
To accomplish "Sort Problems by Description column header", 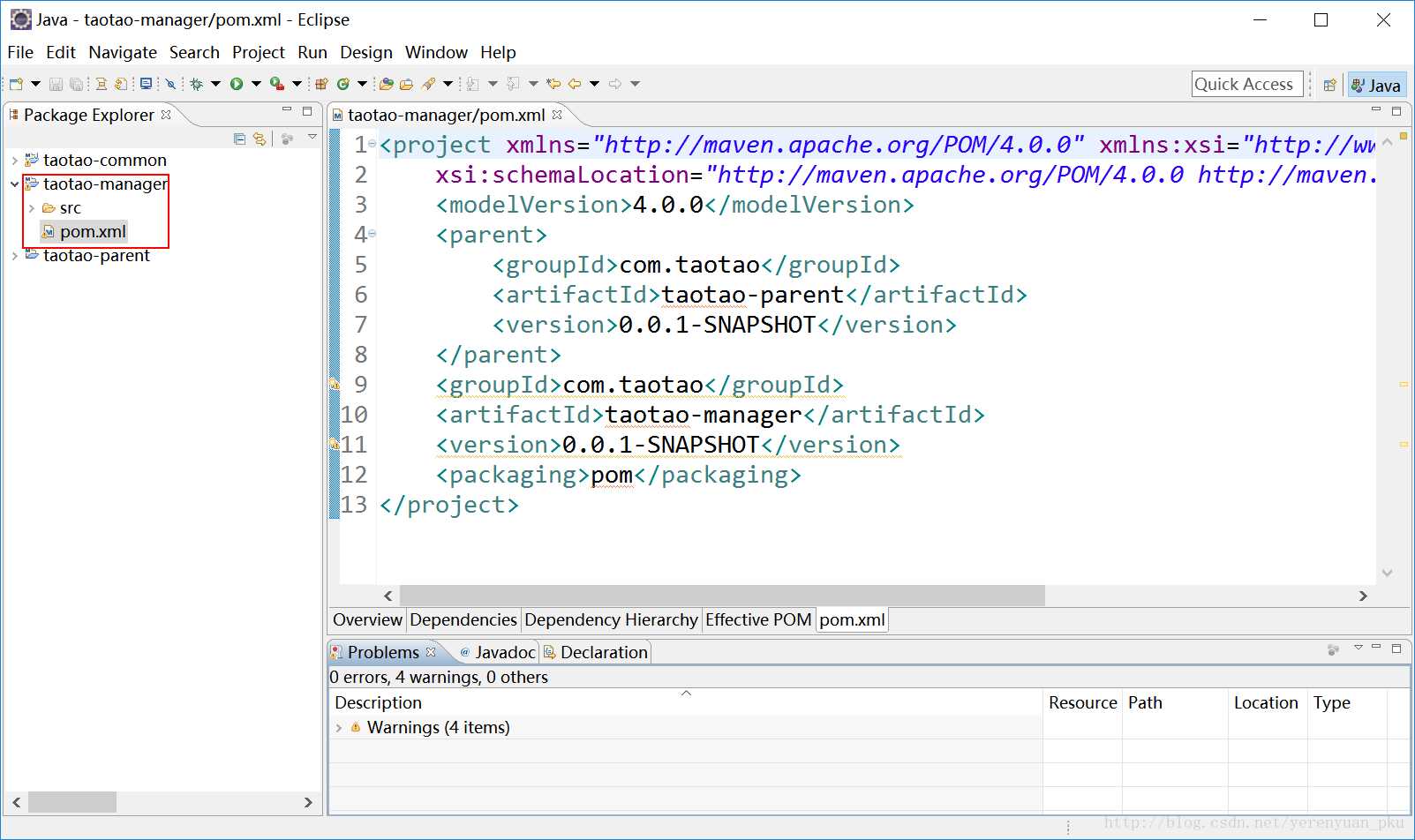I will click(x=686, y=702).
